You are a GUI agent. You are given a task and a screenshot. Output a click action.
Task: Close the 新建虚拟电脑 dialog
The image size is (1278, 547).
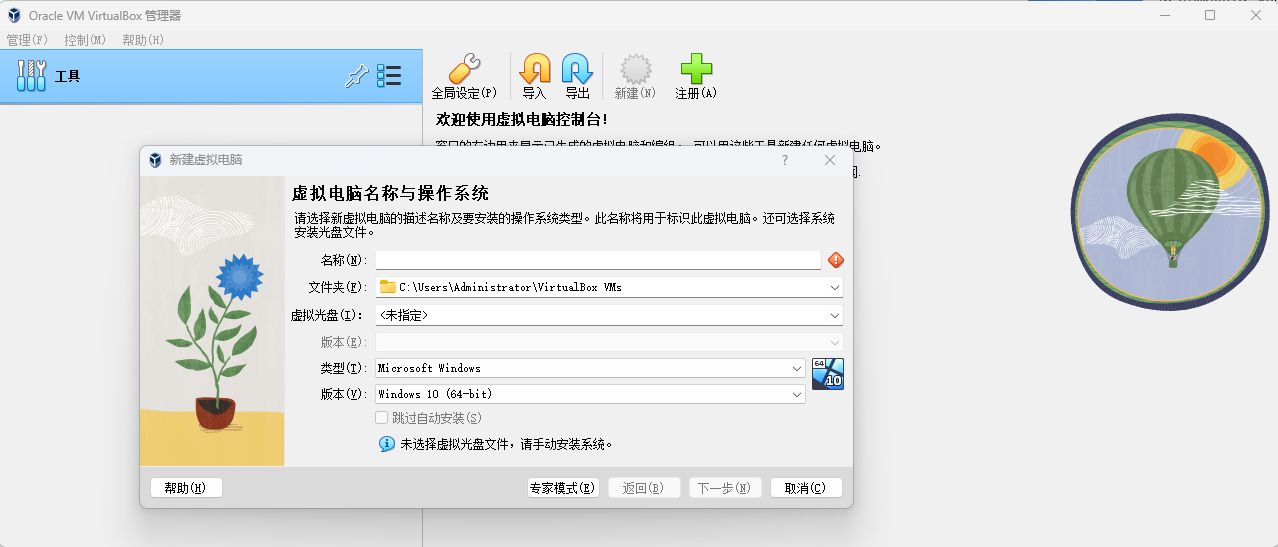coord(830,160)
